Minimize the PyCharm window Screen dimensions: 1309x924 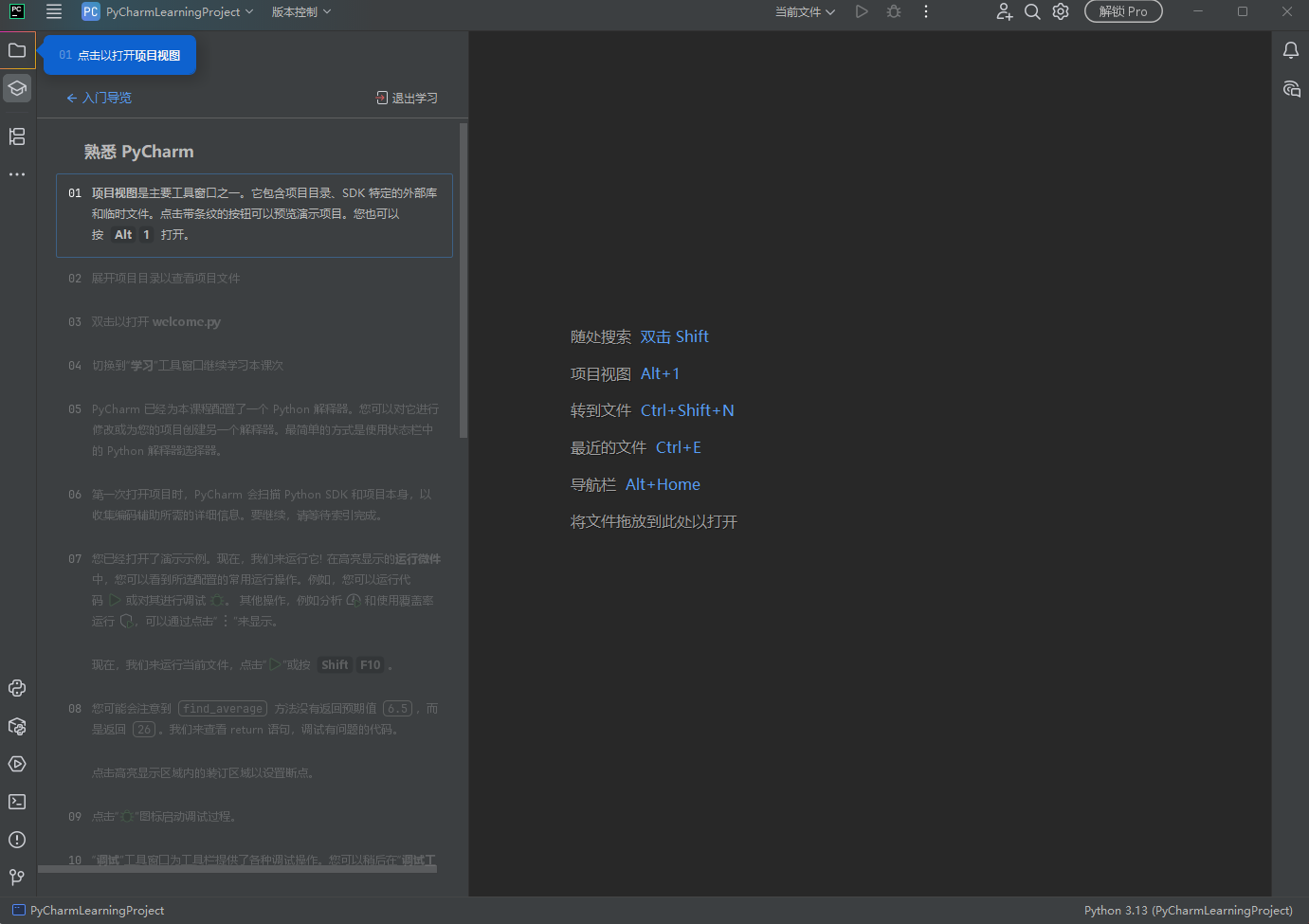coord(1198,12)
